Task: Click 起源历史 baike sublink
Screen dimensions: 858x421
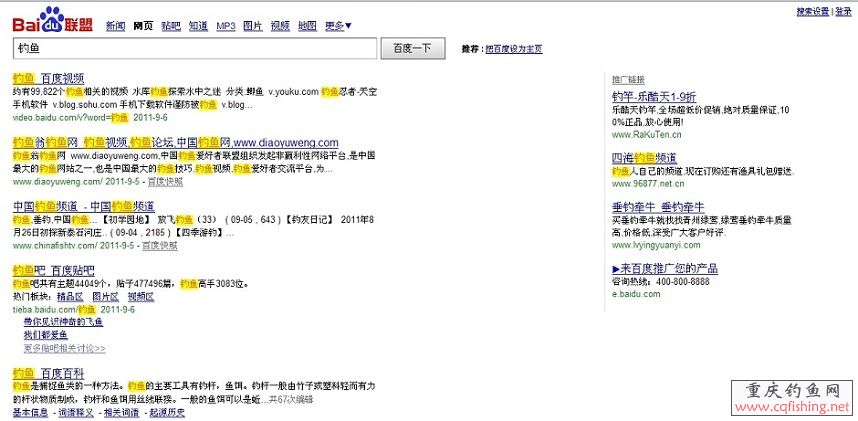Action: tap(166, 413)
